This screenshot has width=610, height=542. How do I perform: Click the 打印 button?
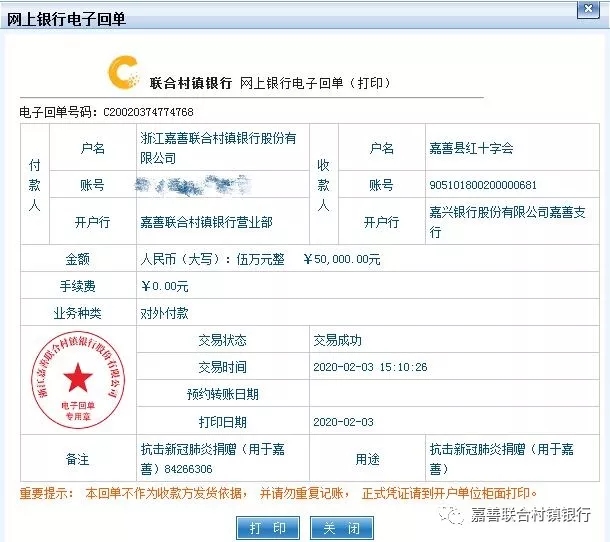[267, 527]
